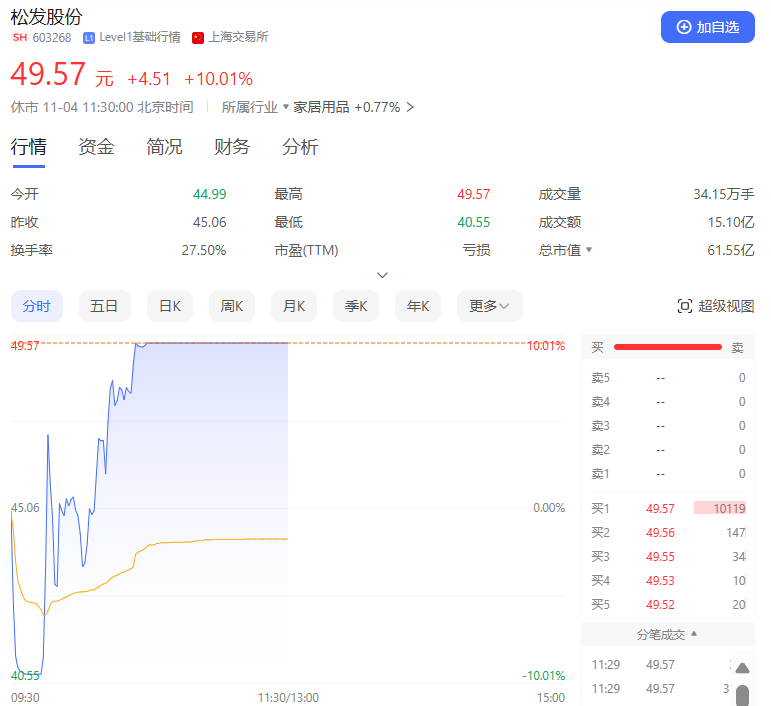771x706 pixels.
Task: Open 超级视图 super view icon
Action: pos(685,306)
